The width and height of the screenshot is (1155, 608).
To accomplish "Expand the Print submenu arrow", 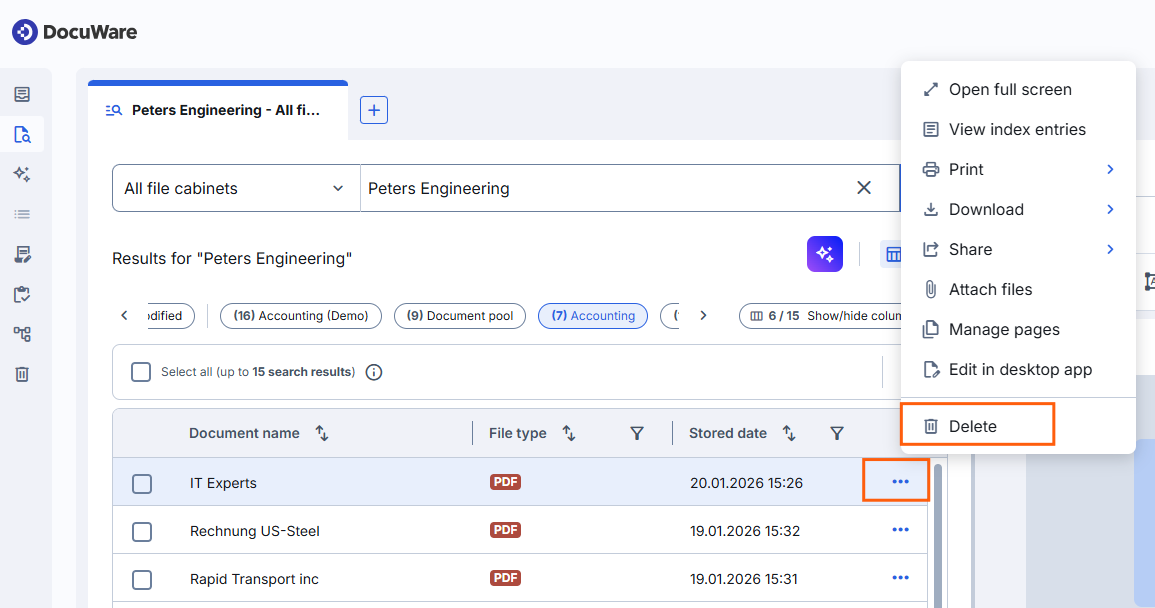I will (x=1110, y=170).
